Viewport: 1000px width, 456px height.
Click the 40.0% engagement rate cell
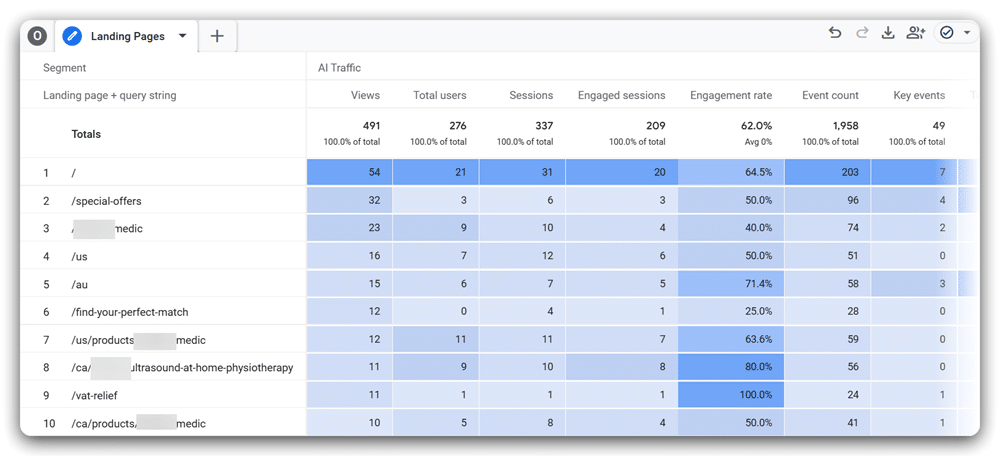click(731, 228)
